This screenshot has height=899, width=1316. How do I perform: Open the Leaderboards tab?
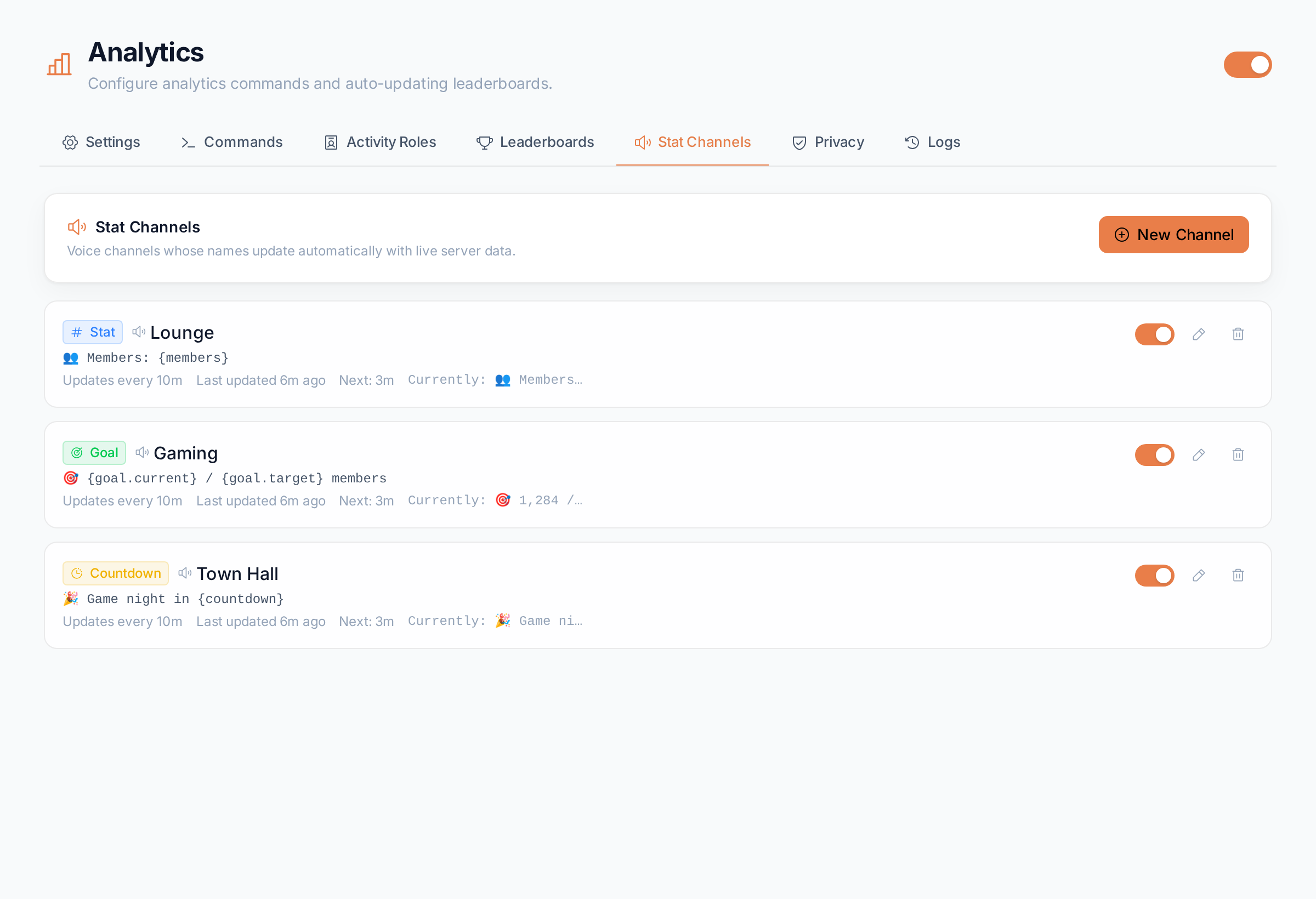[x=535, y=142]
